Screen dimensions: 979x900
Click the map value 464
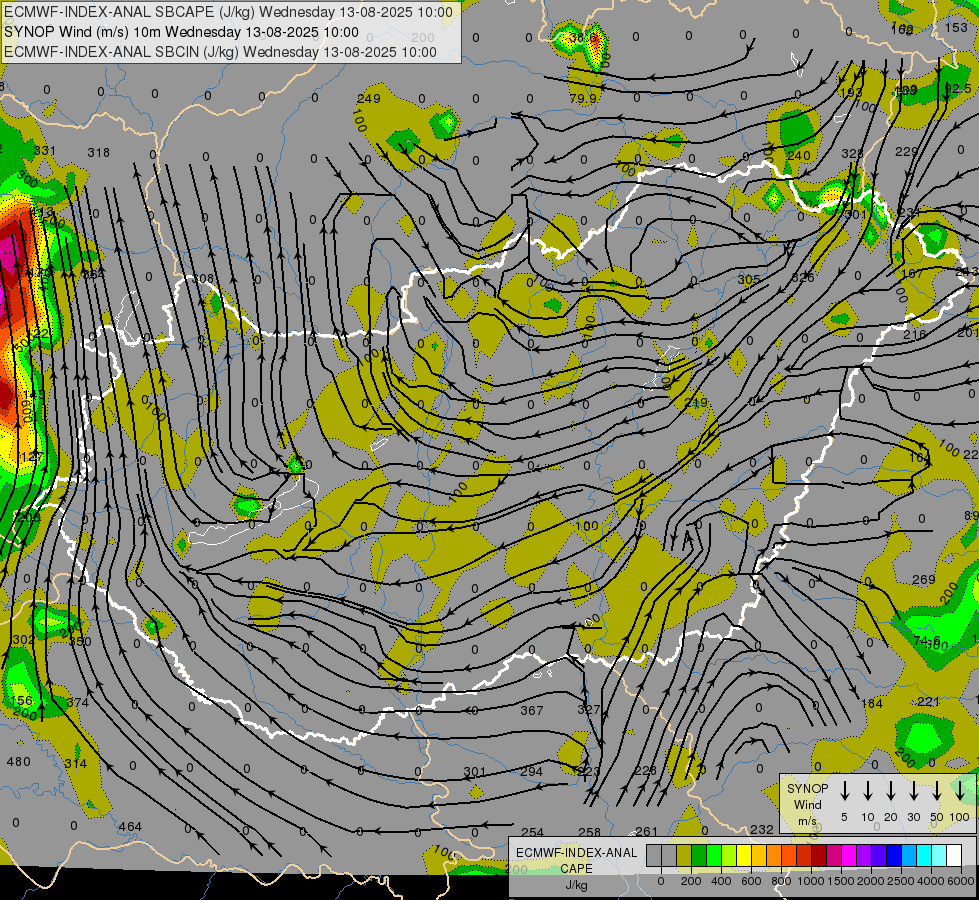click(130, 826)
